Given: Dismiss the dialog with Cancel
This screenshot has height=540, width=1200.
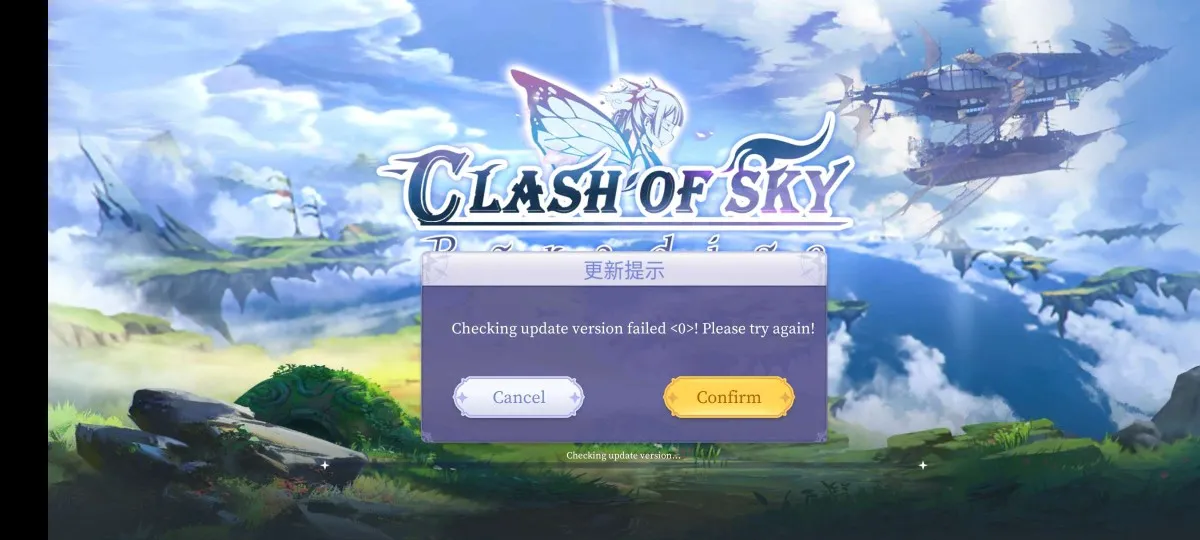Looking at the screenshot, I should tap(519, 397).
